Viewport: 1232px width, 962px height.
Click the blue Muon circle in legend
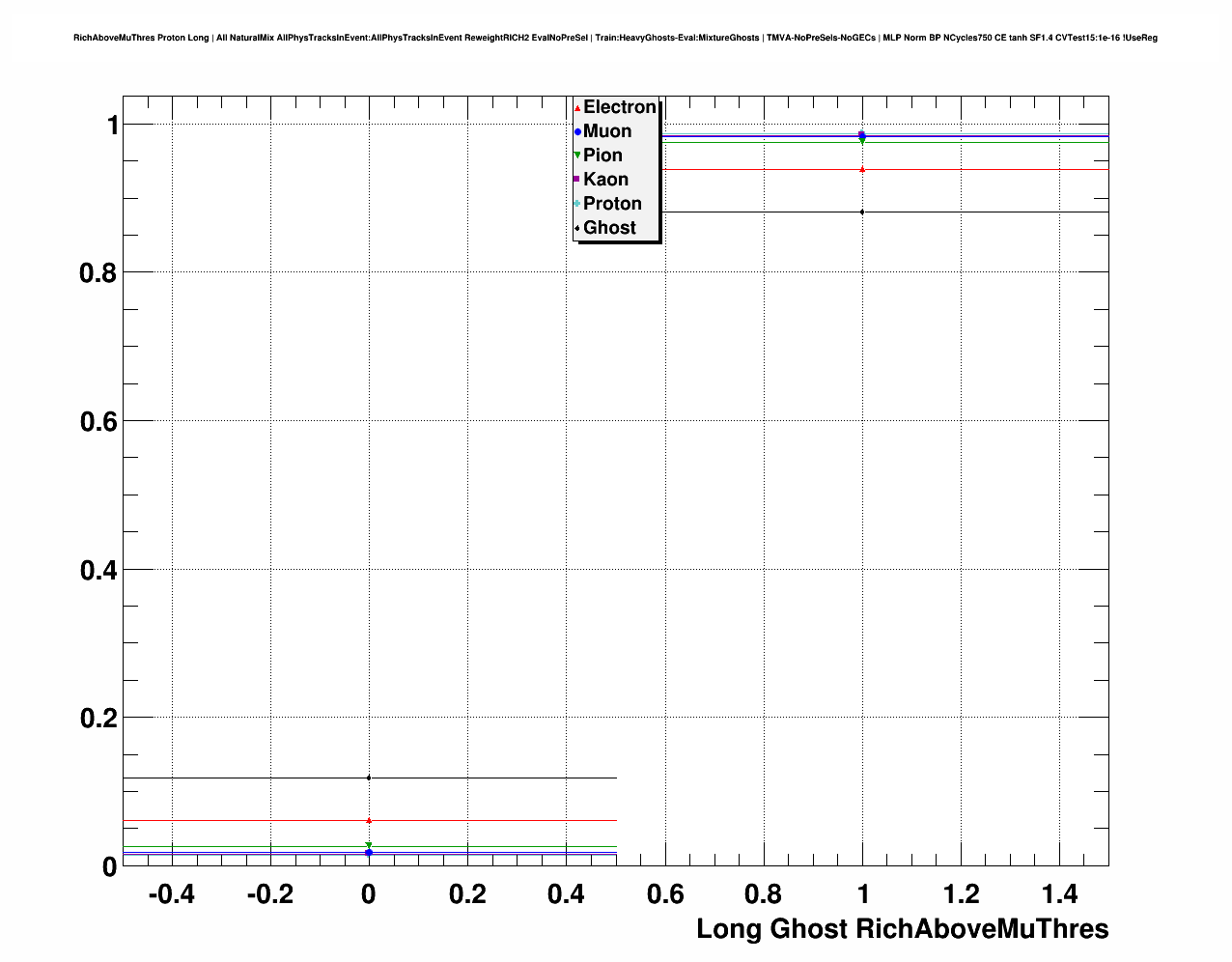(x=577, y=132)
